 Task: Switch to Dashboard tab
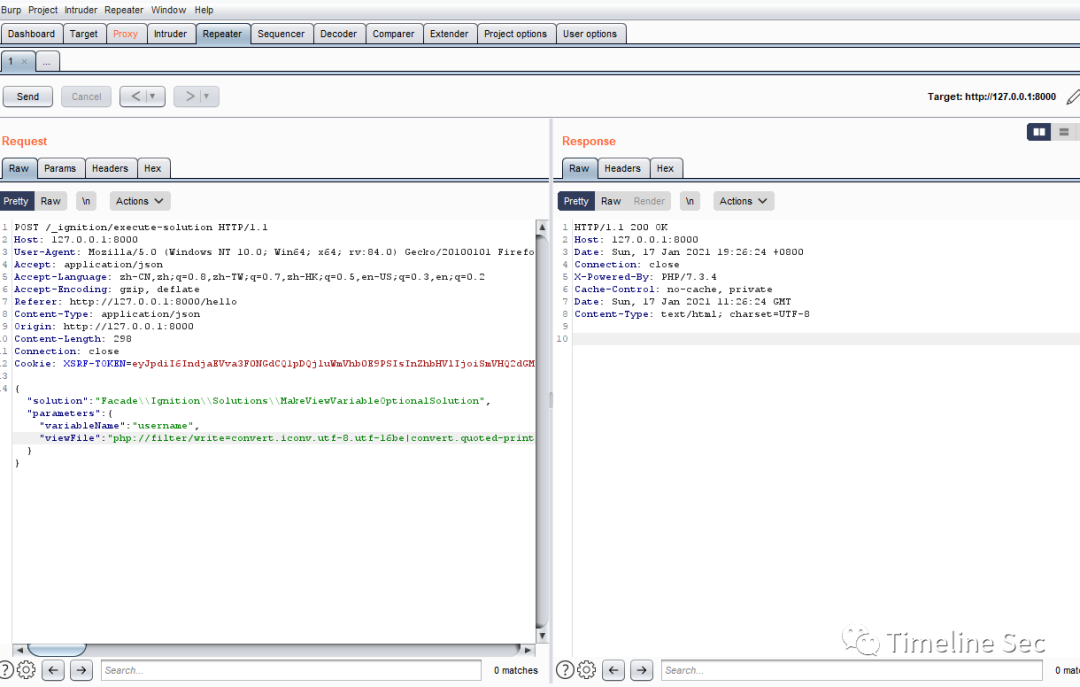point(32,34)
